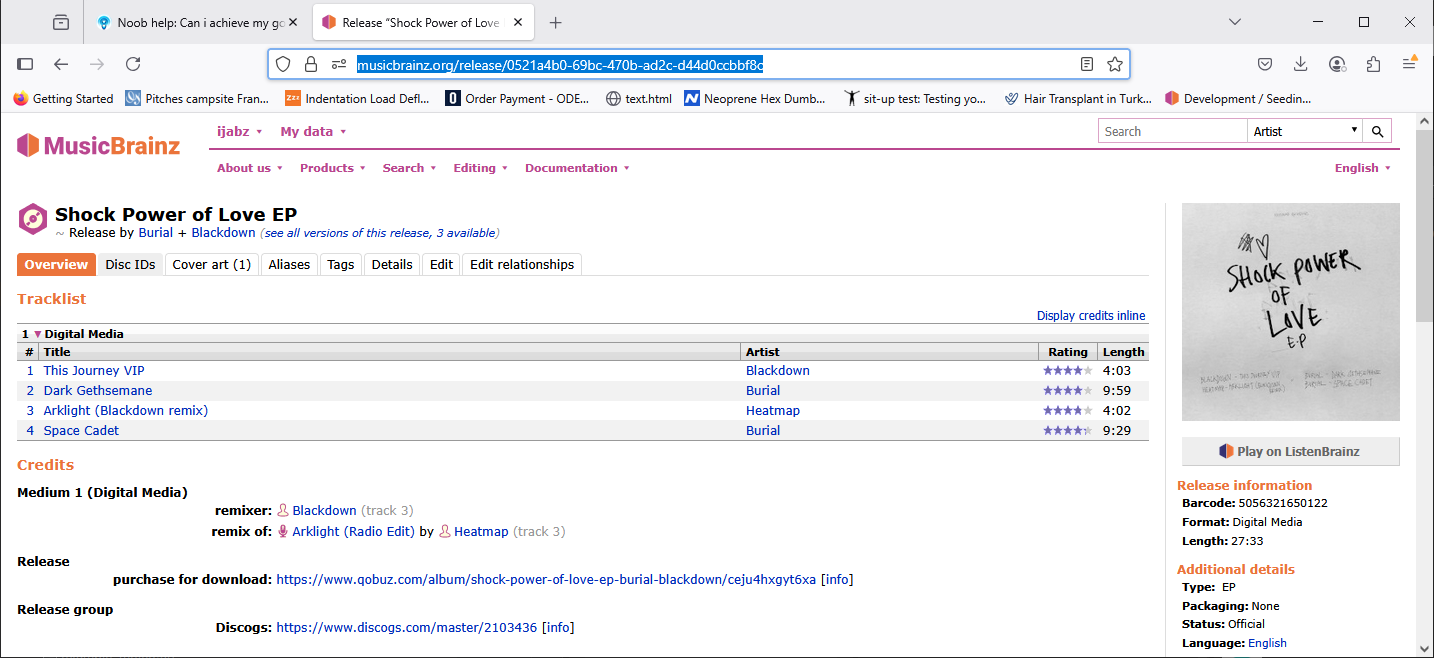The width and height of the screenshot is (1434, 658).
Task: Open the Pocket save icon
Action: point(1265,64)
